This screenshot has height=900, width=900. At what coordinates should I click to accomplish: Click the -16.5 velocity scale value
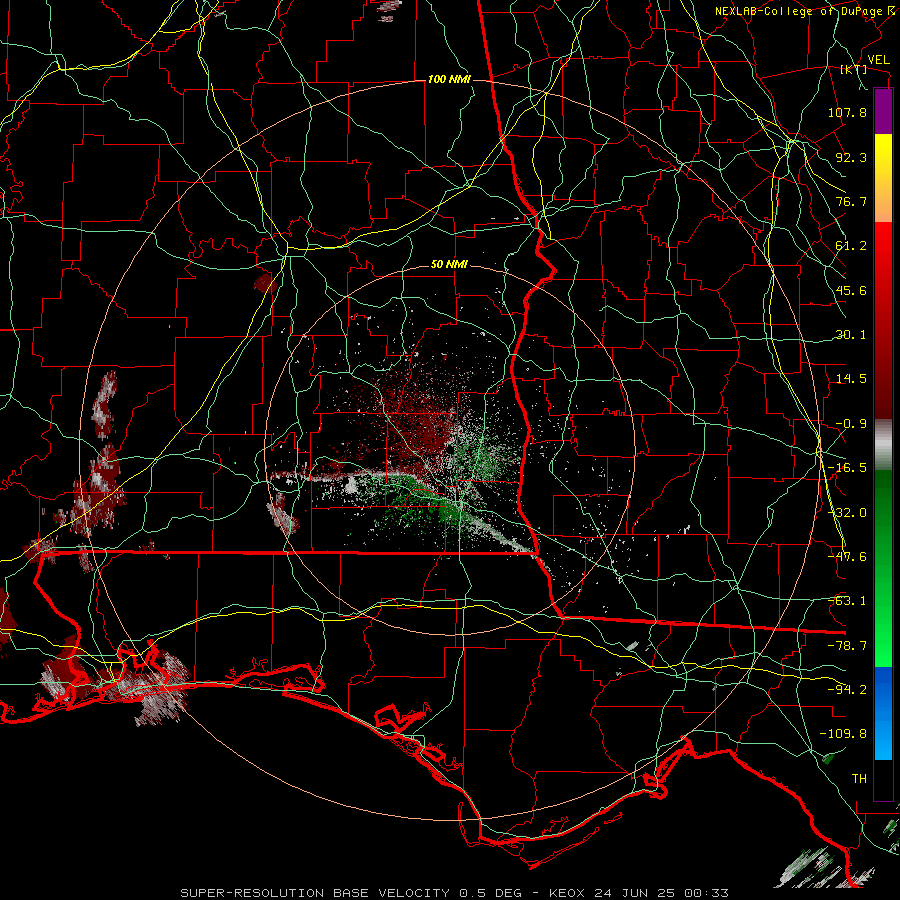click(x=847, y=468)
